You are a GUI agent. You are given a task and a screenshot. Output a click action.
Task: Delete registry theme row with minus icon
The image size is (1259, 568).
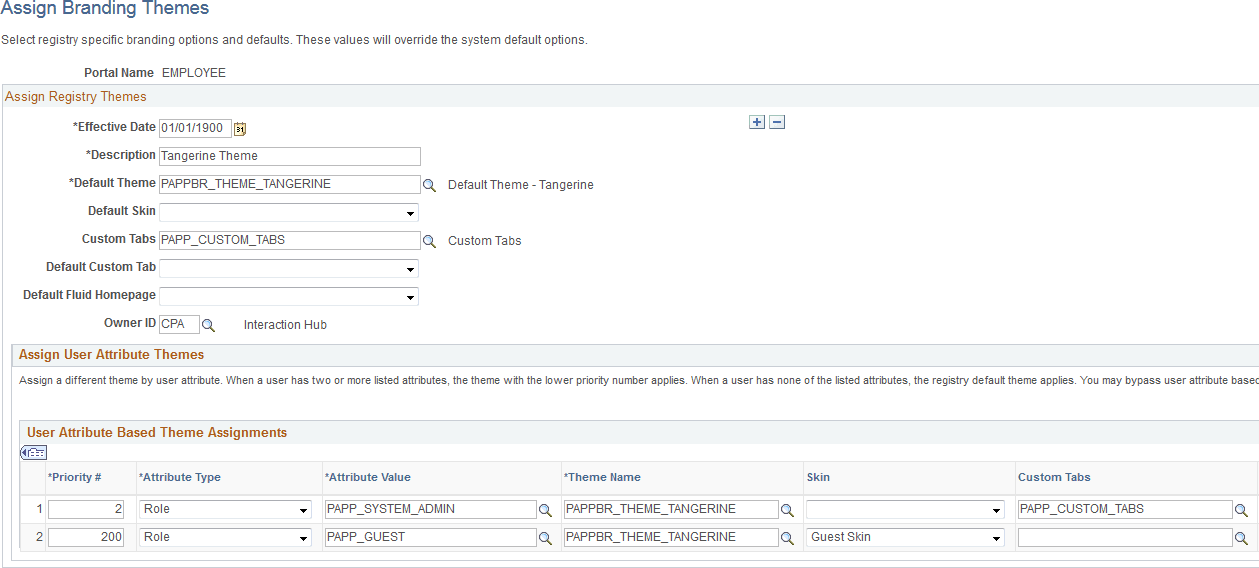(x=777, y=122)
